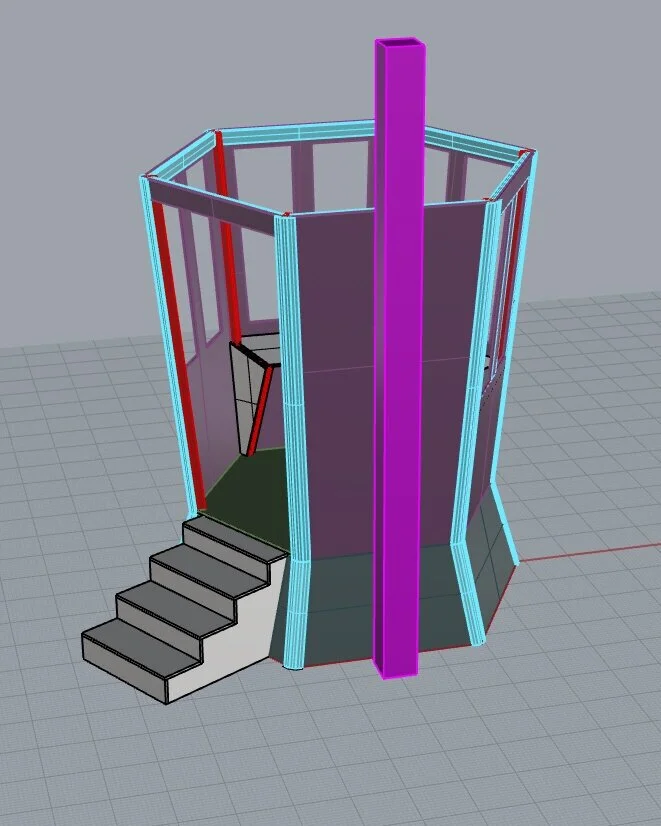Select the leftmost red vertical post

(179, 358)
